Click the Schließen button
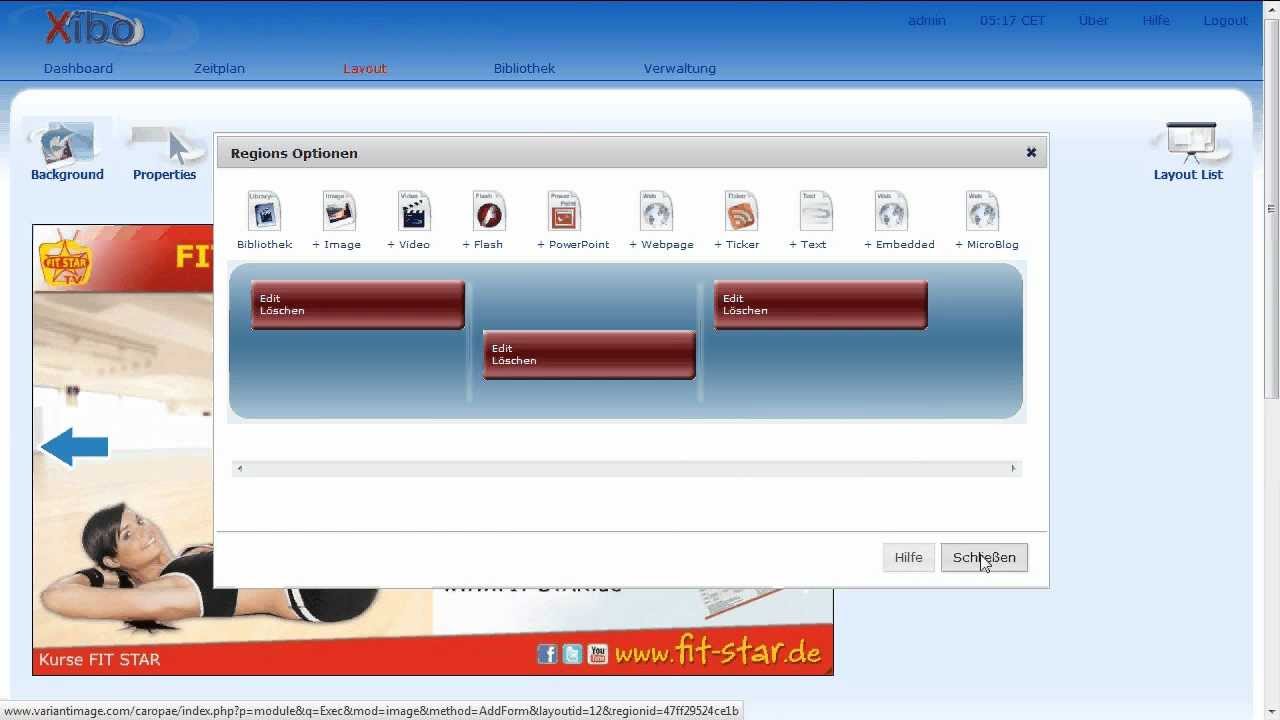 984,558
